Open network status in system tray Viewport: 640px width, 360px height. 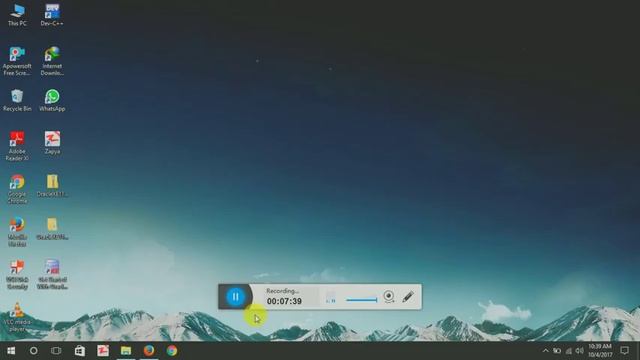569,351
